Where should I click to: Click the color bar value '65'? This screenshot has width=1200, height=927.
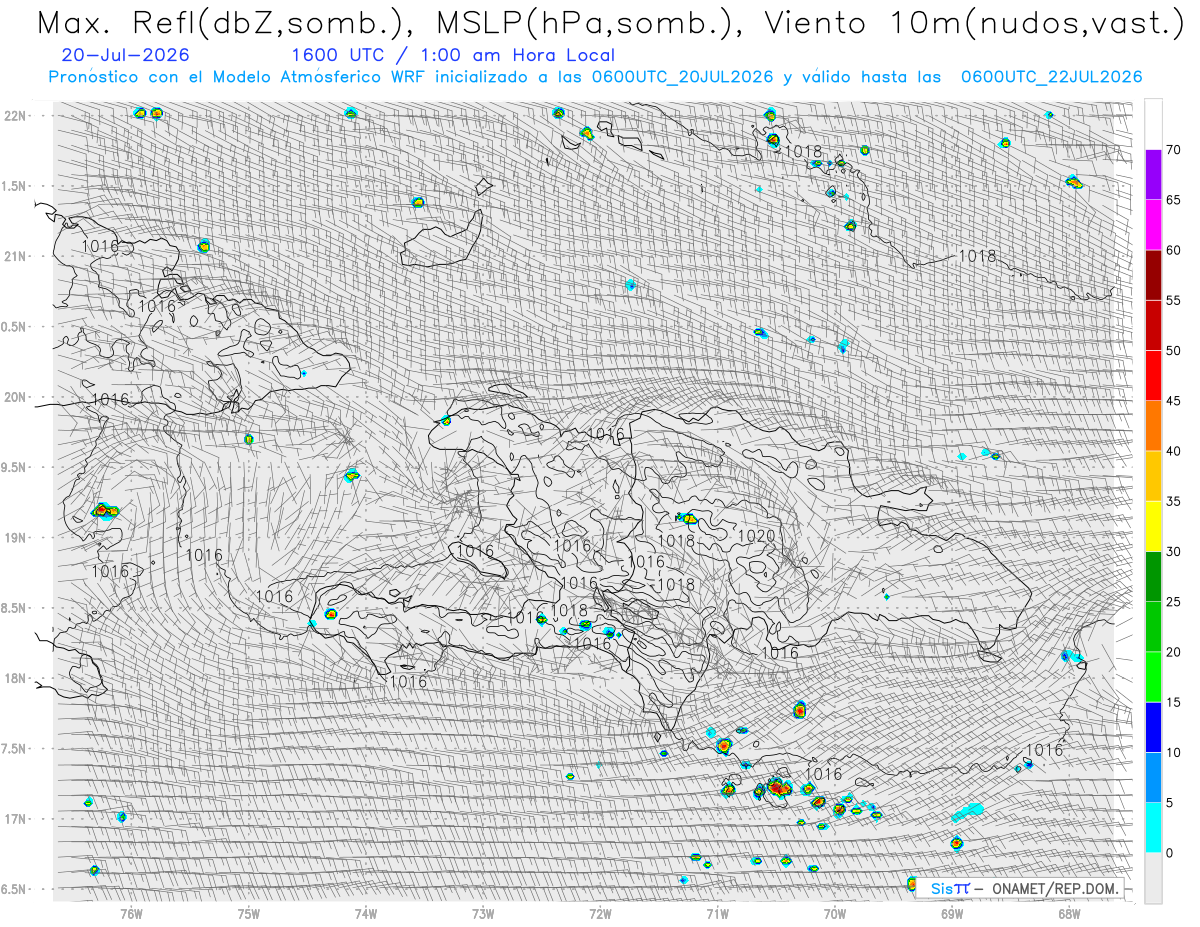click(1173, 200)
